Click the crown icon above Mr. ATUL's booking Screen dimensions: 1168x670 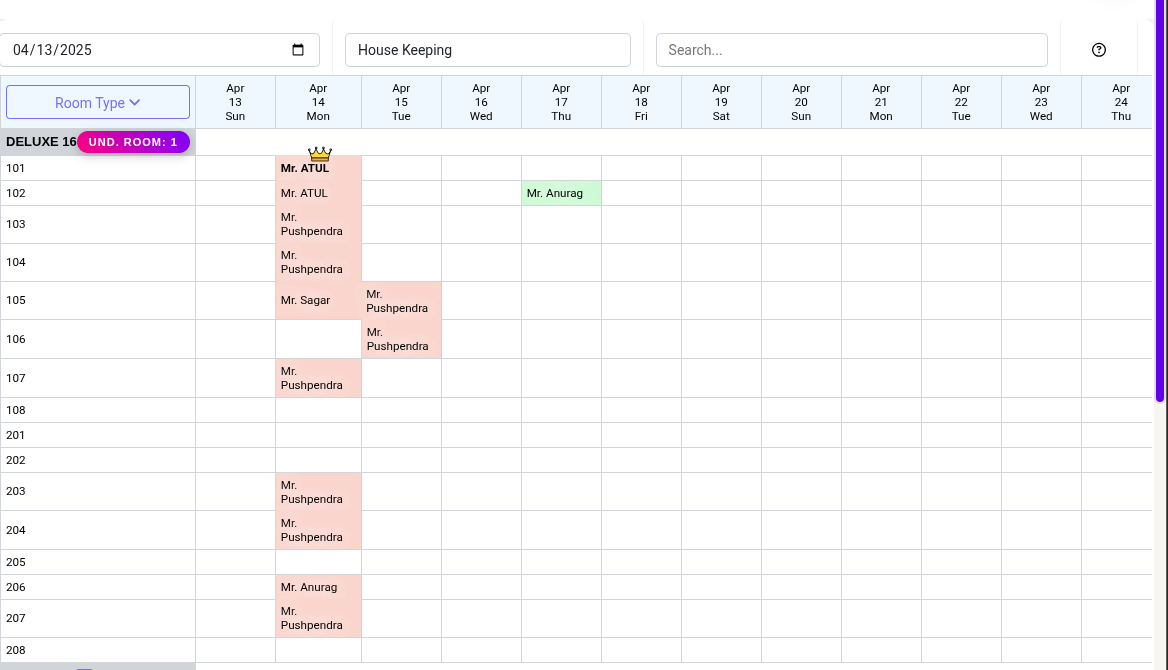pyautogui.click(x=319, y=152)
